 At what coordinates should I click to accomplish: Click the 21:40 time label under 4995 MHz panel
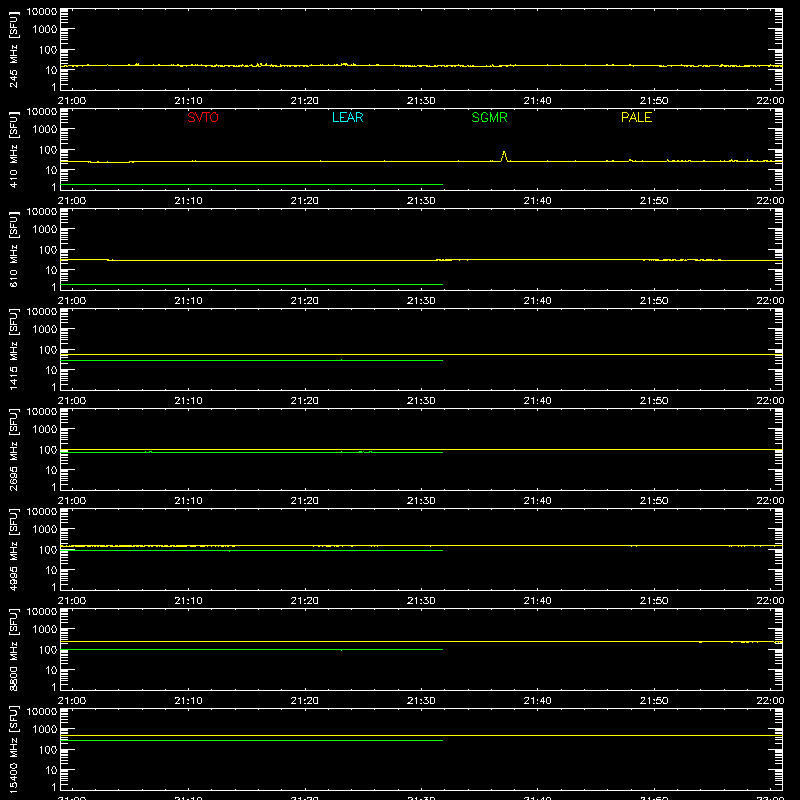click(x=538, y=601)
